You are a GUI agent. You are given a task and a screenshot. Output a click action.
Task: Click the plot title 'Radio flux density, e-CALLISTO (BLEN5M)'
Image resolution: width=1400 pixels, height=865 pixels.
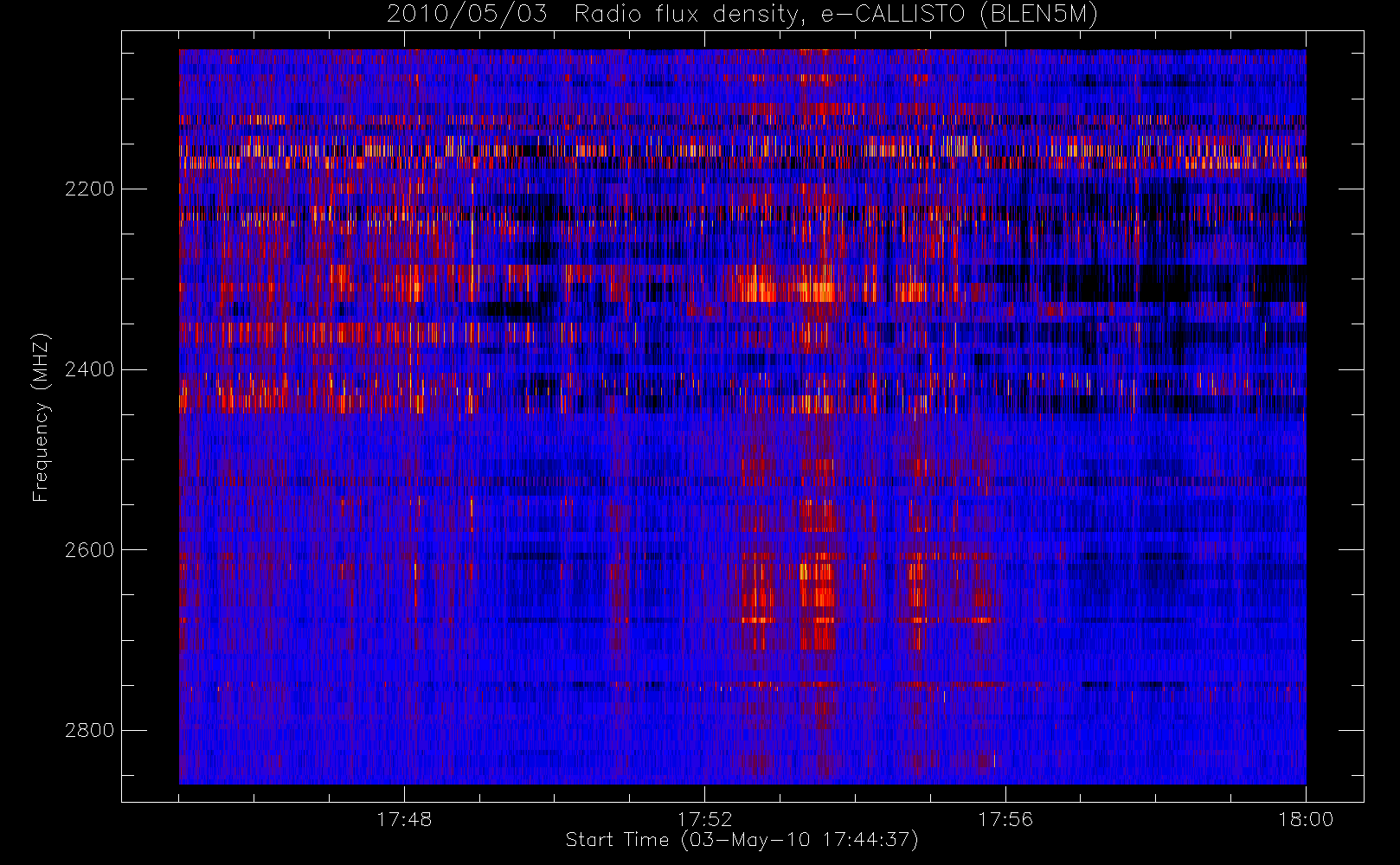(x=836, y=15)
